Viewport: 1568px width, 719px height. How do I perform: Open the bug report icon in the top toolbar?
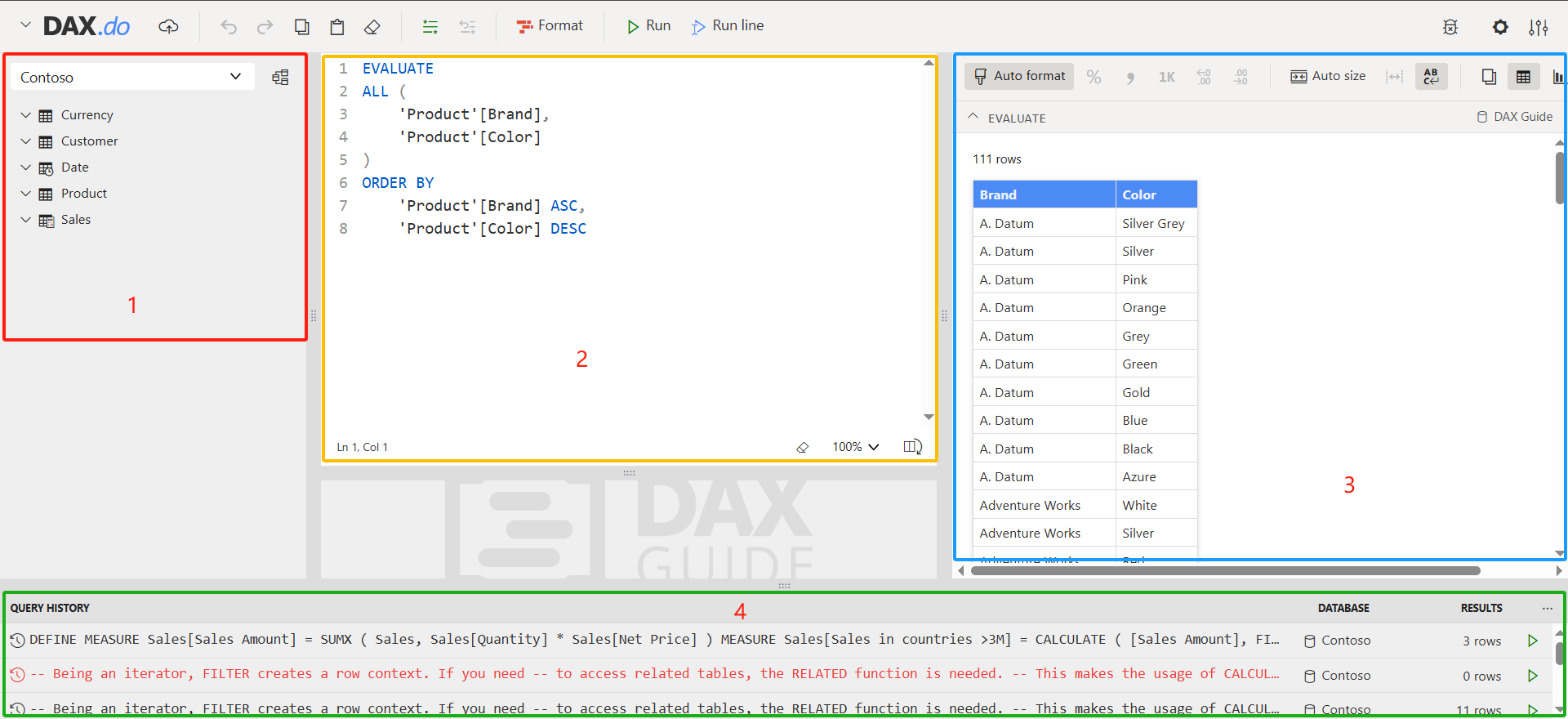point(1450,27)
